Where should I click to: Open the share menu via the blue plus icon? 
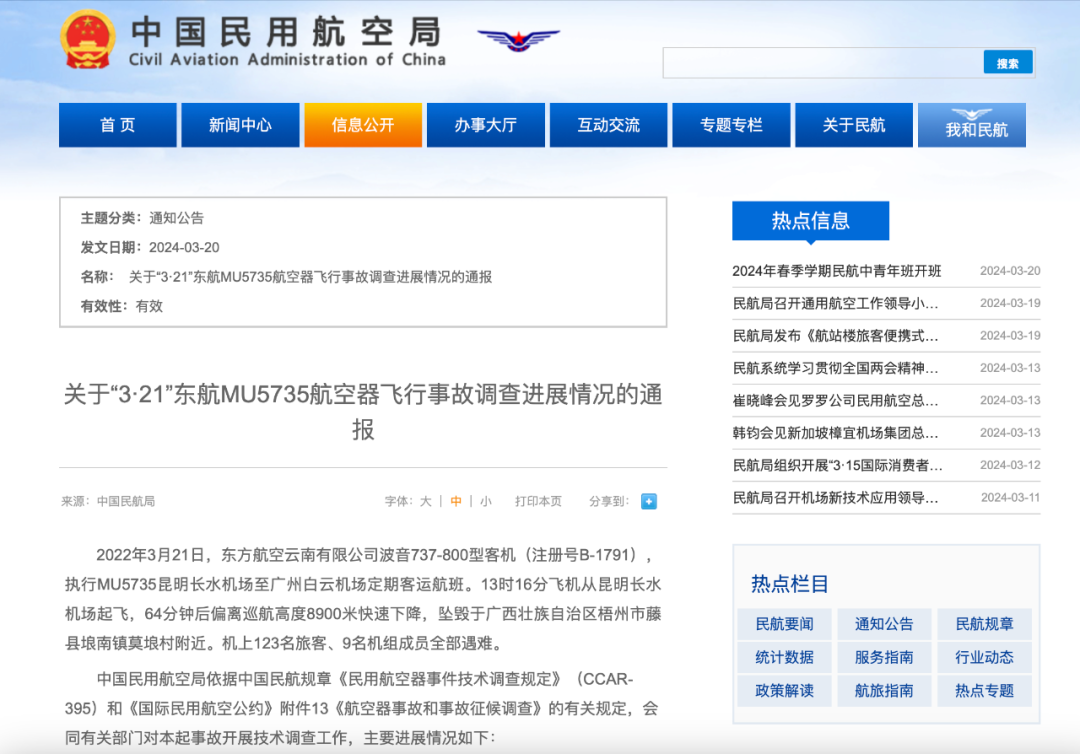click(x=648, y=501)
